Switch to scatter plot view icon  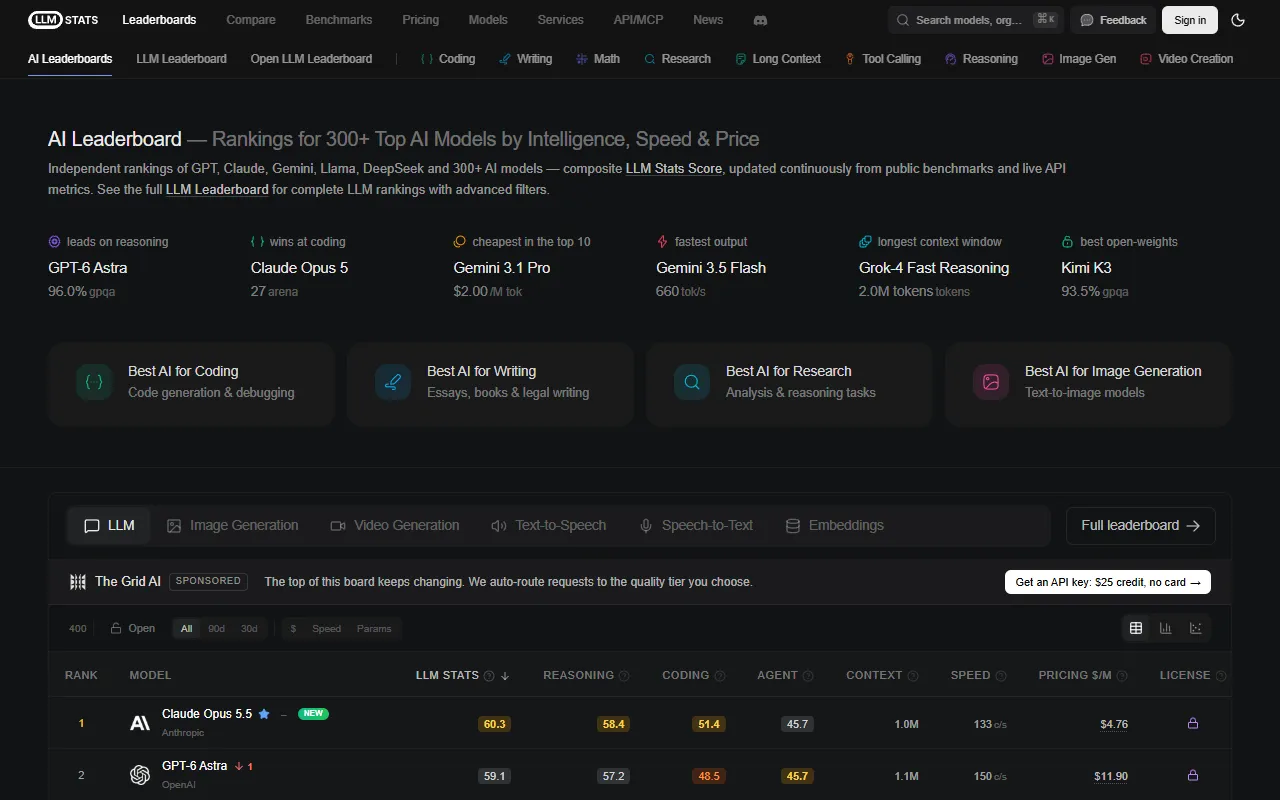pos(1196,628)
